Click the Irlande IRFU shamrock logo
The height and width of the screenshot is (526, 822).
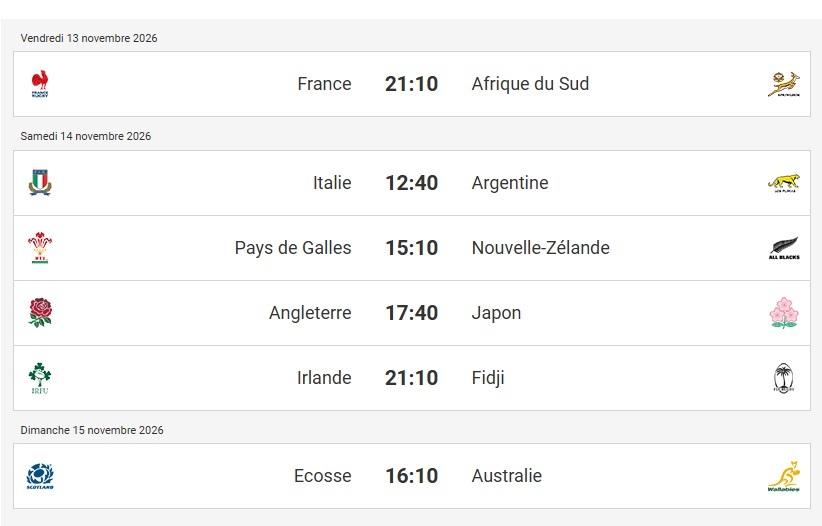(40, 378)
